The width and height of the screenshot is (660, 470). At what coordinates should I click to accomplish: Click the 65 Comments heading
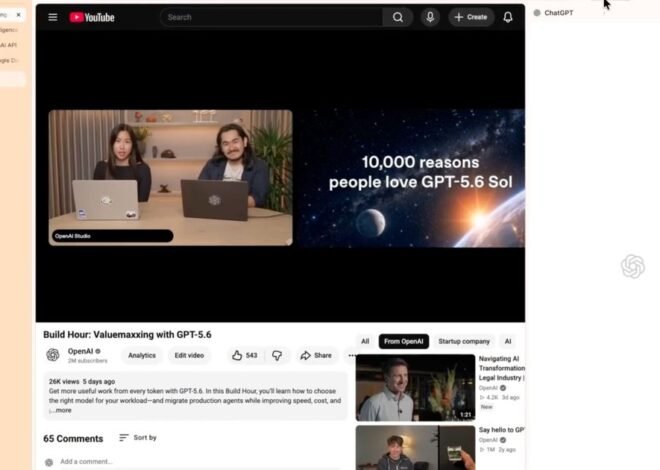pyautogui.click(x=73, y=438)
